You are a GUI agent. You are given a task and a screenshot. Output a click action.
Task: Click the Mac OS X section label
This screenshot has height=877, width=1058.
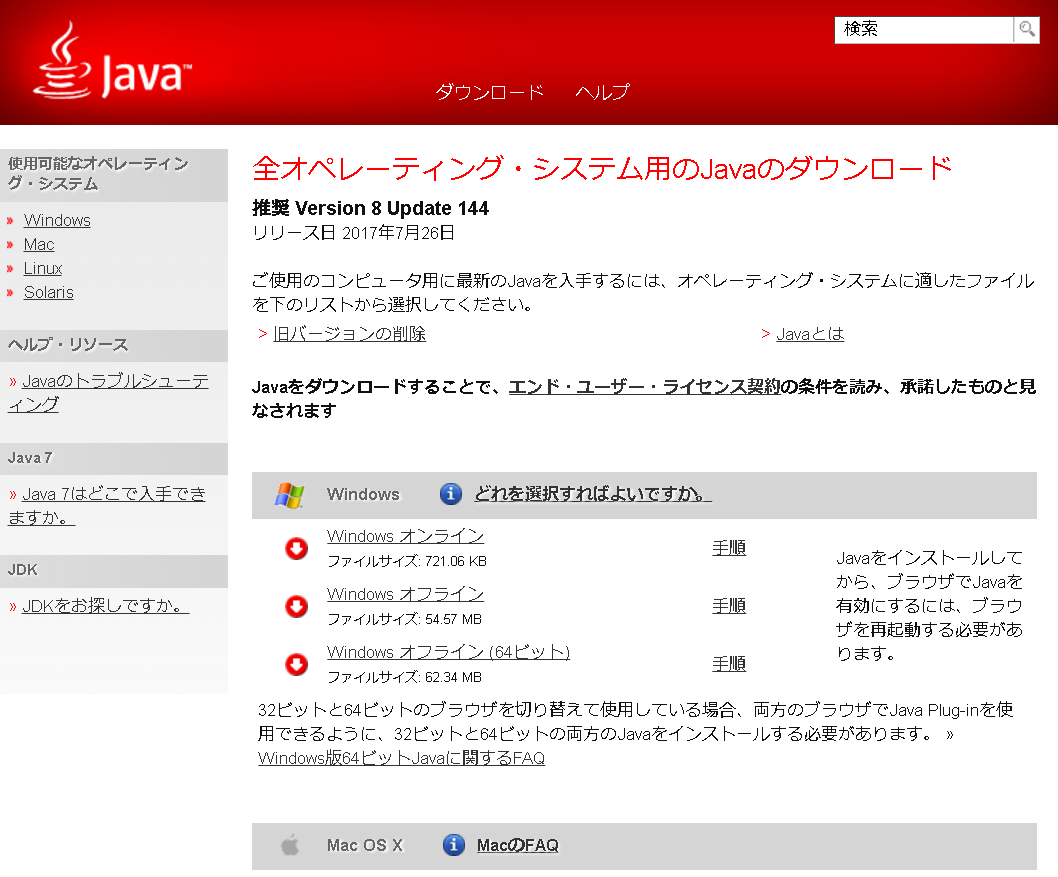point(365,845)
